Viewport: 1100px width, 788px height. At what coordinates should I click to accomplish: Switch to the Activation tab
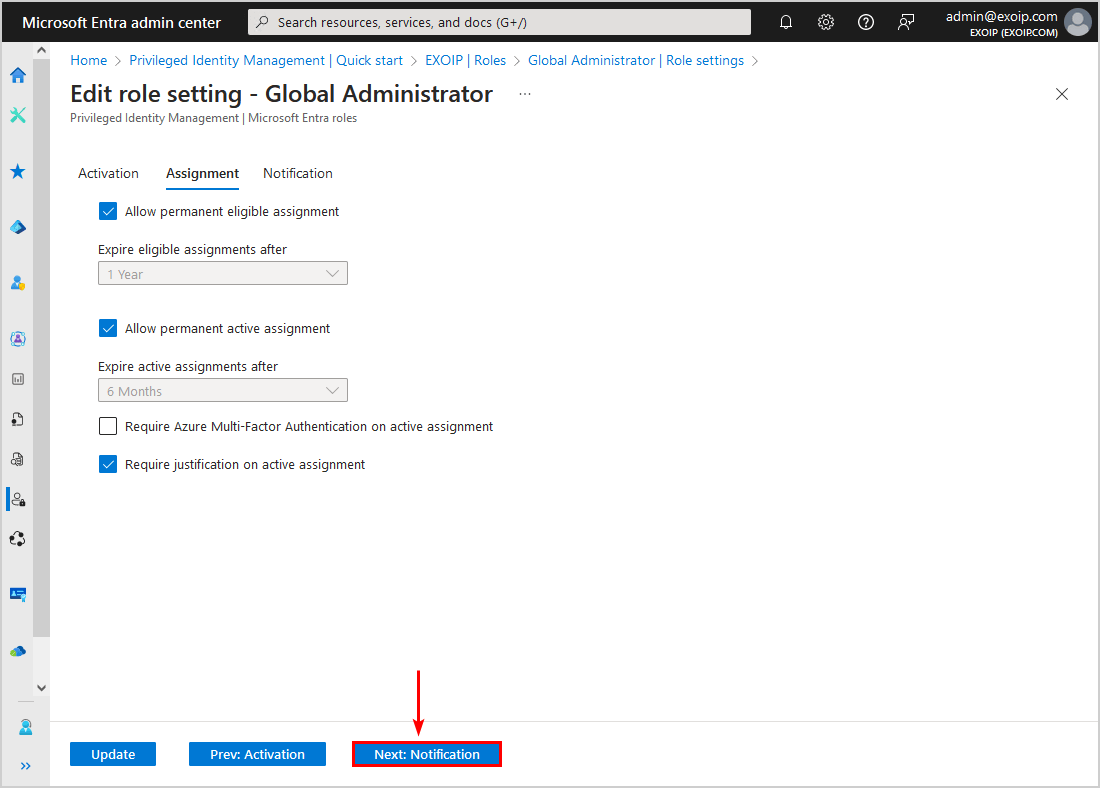(x=108, y=173)
